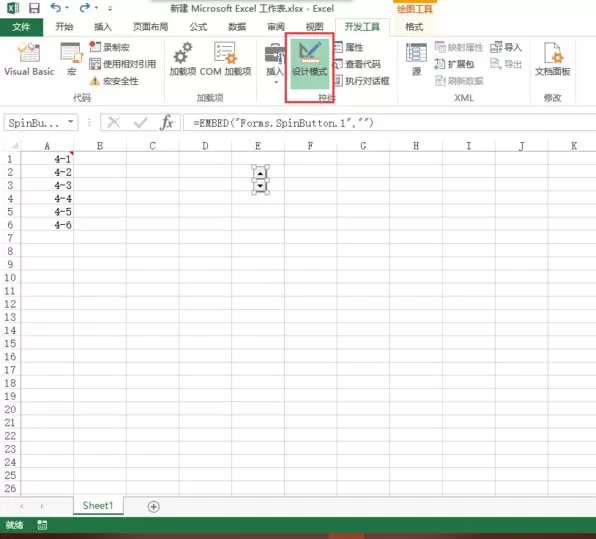The width and height of the screenshot is (596, 539).
Task: Redo the last action
Action: pos(84,8)
